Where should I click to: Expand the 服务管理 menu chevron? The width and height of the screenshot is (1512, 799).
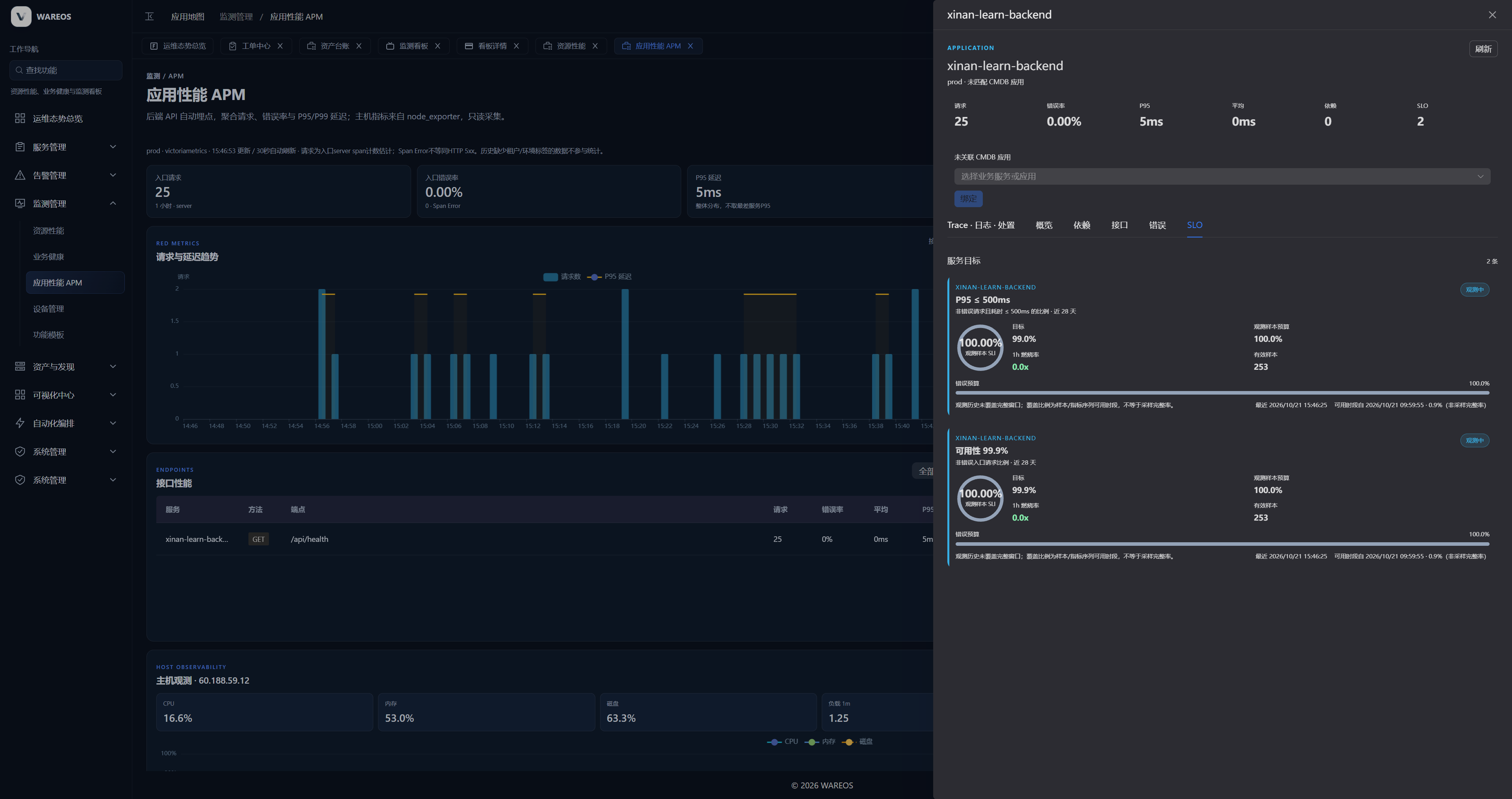pyautogui.click(x=113, y=147)
